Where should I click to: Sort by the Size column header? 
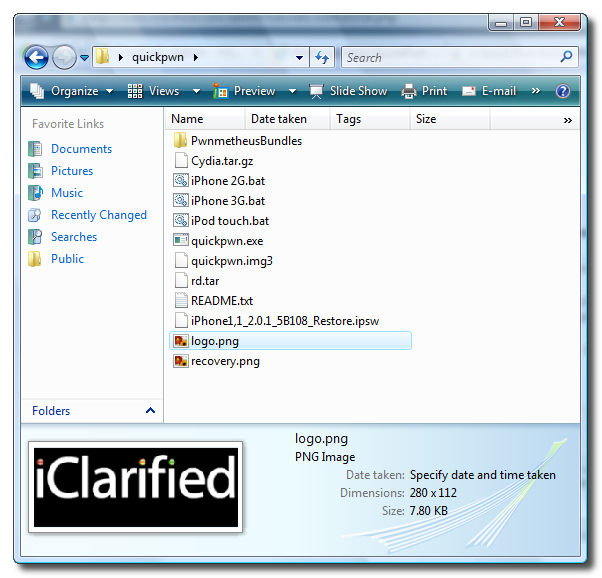tap(450, 119)
